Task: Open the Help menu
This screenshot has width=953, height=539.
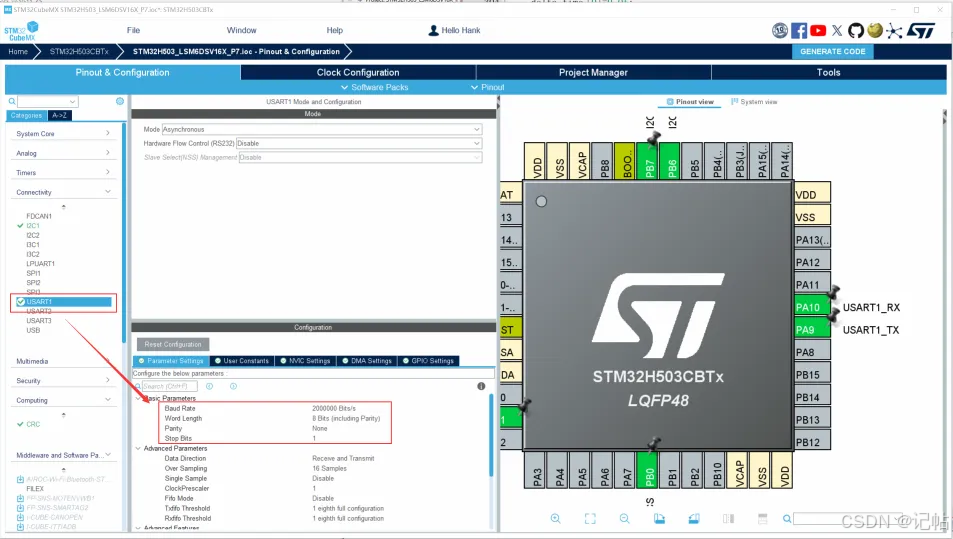Action: pyautogui.click(x=334, y=30)
